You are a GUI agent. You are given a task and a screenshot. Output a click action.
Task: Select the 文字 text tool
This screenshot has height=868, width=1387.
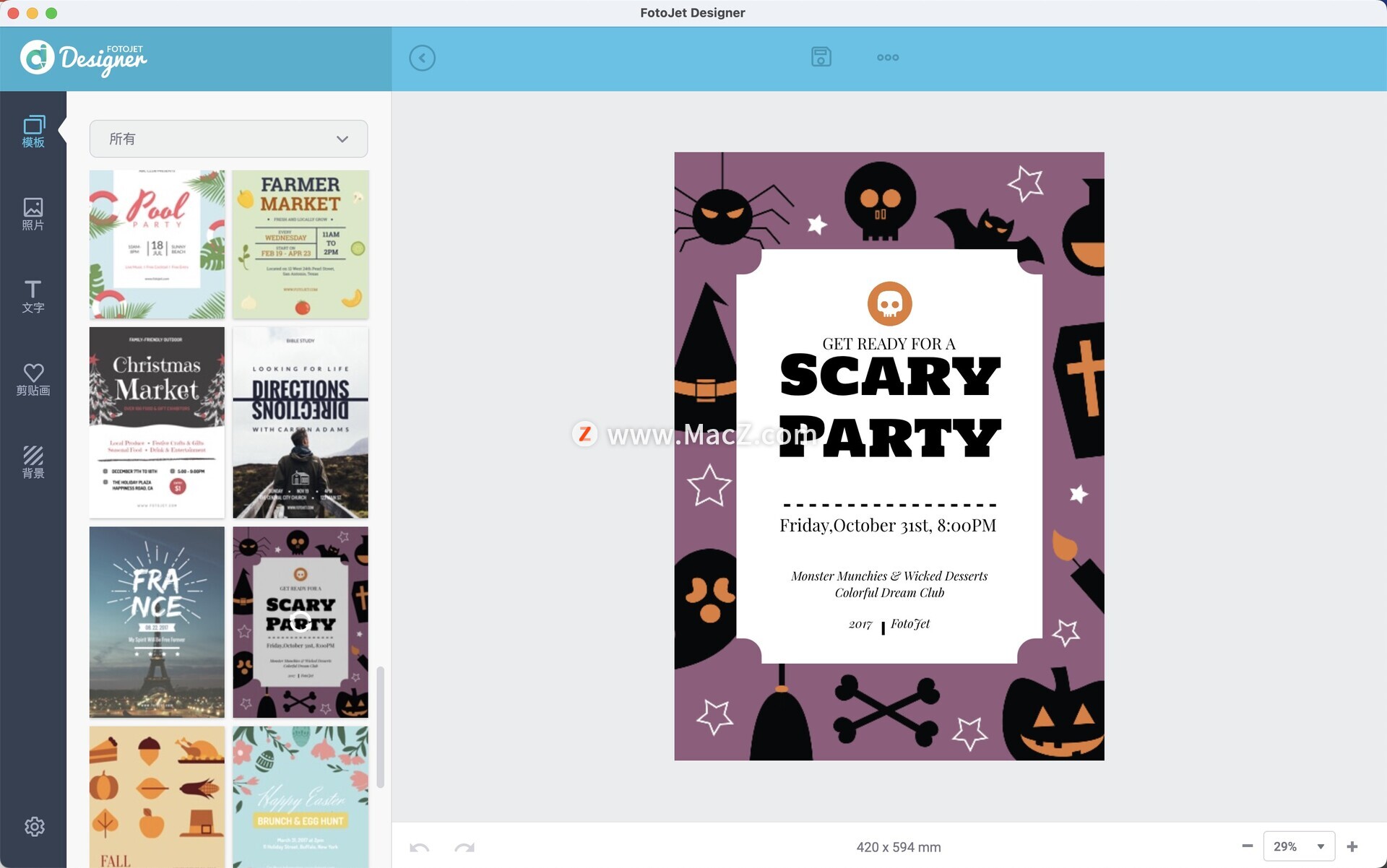tap(33, 297)
